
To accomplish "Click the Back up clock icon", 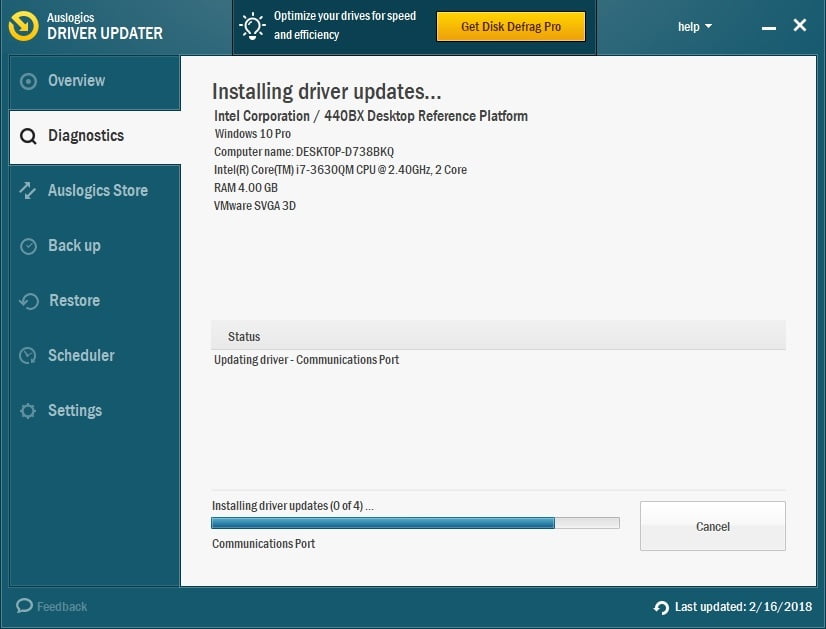I will (x=28, y=246).
